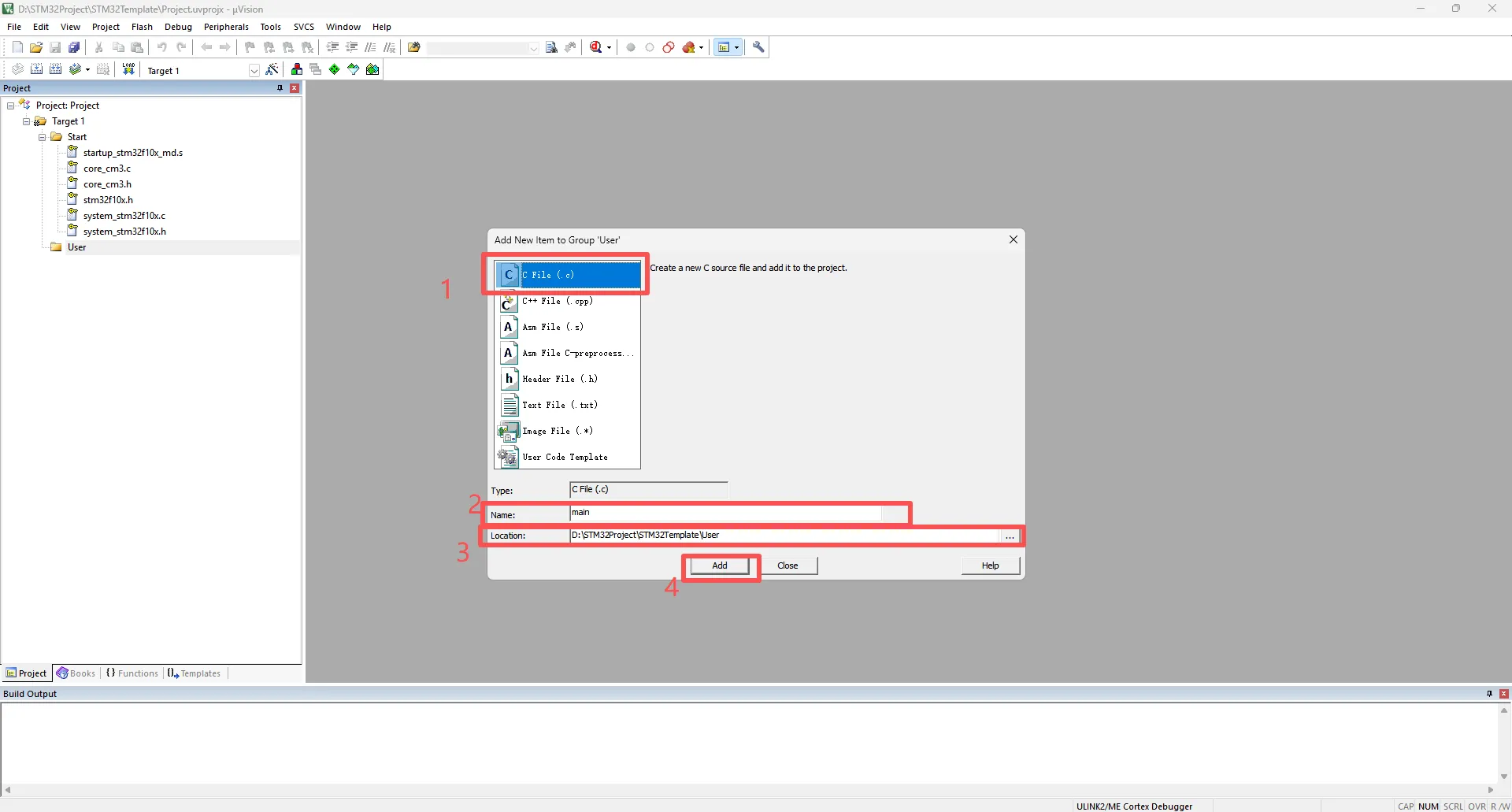Click the Kill All Breakpoints icon
This screenshot has height=812, width=1512.
(x=689, y=47)
